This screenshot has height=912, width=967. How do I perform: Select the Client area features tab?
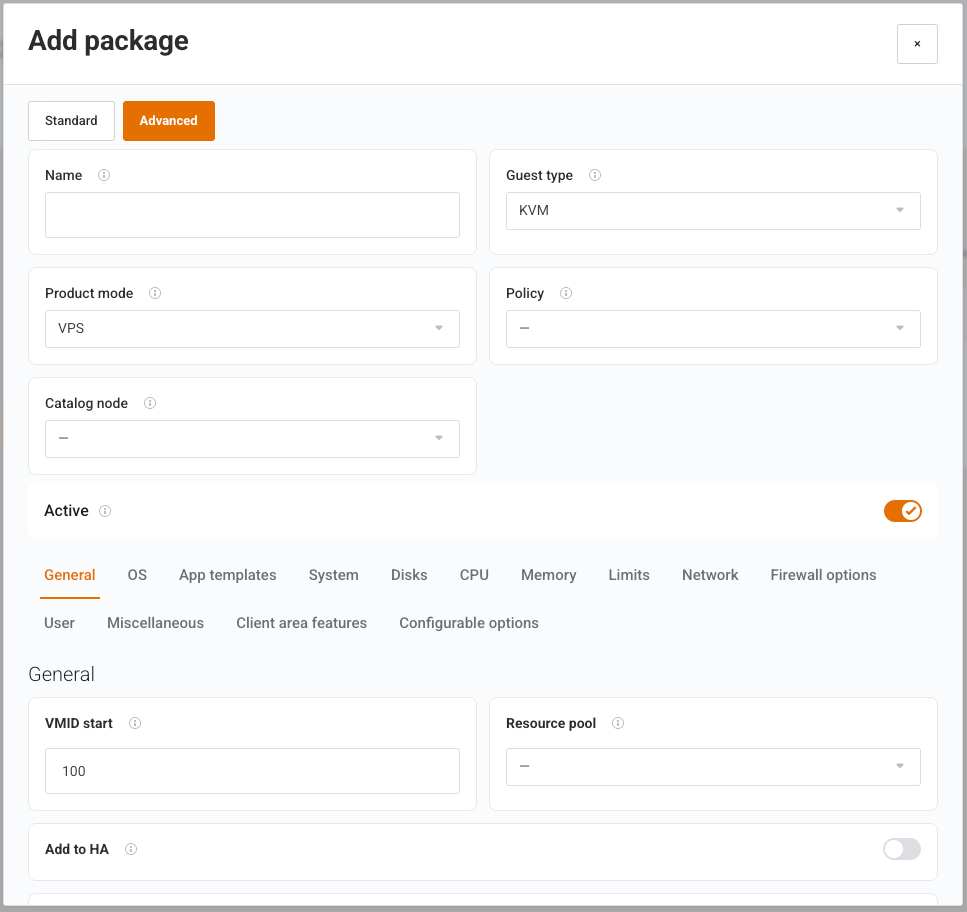[x=302, y=623]
